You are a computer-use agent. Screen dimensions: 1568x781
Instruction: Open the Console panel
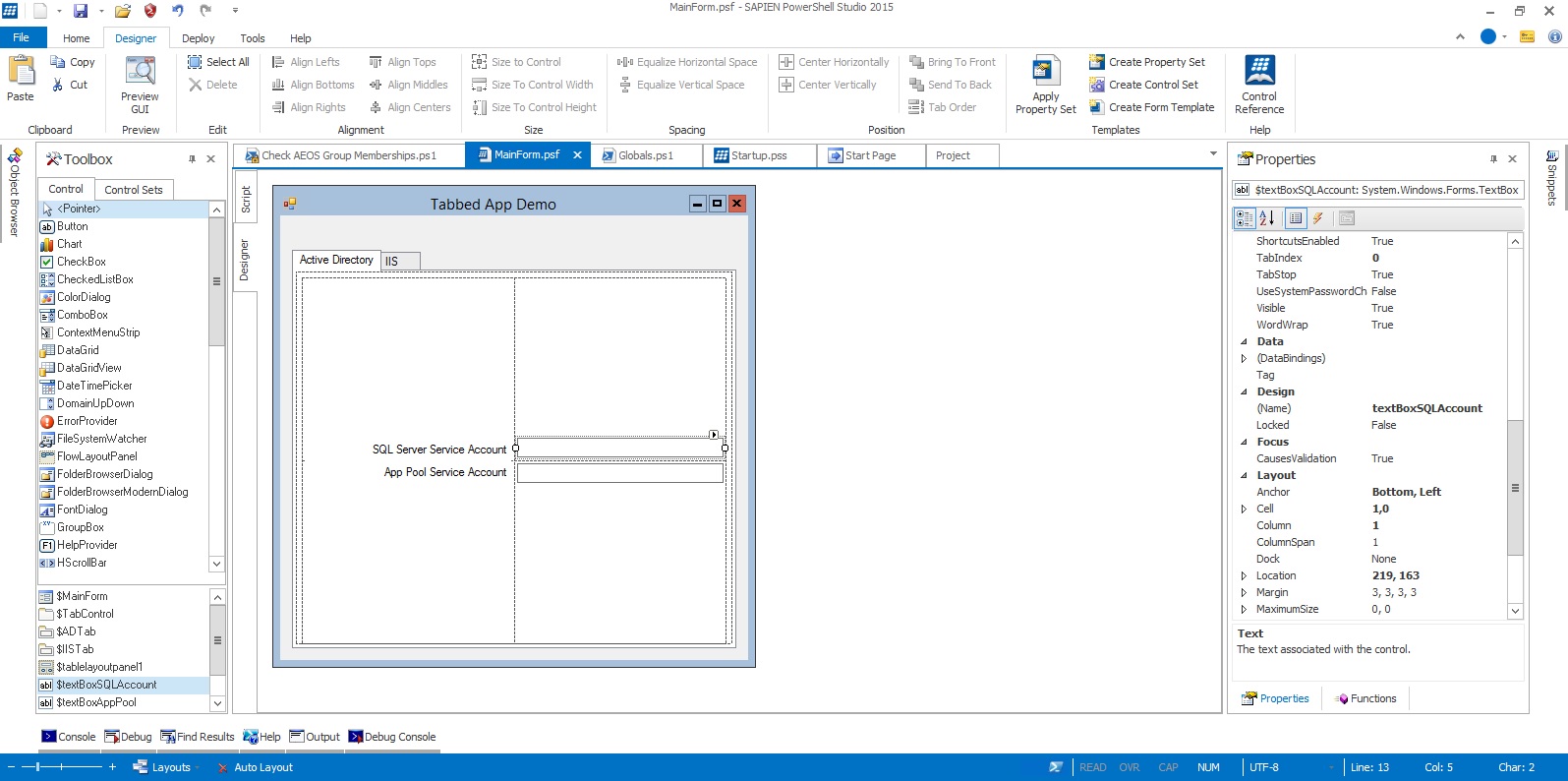(x=69, y=737)
